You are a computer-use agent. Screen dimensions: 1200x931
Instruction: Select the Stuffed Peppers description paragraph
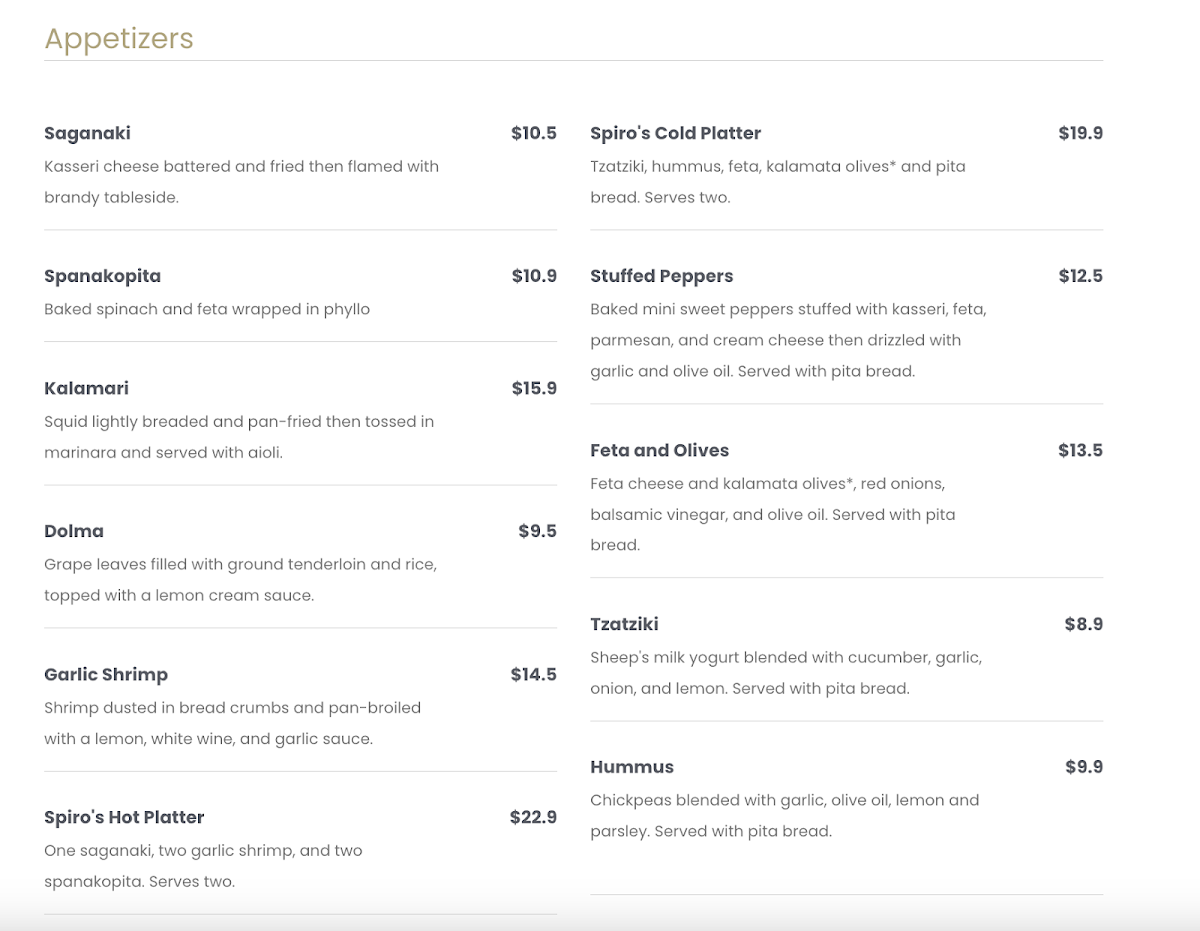[788, 340]
